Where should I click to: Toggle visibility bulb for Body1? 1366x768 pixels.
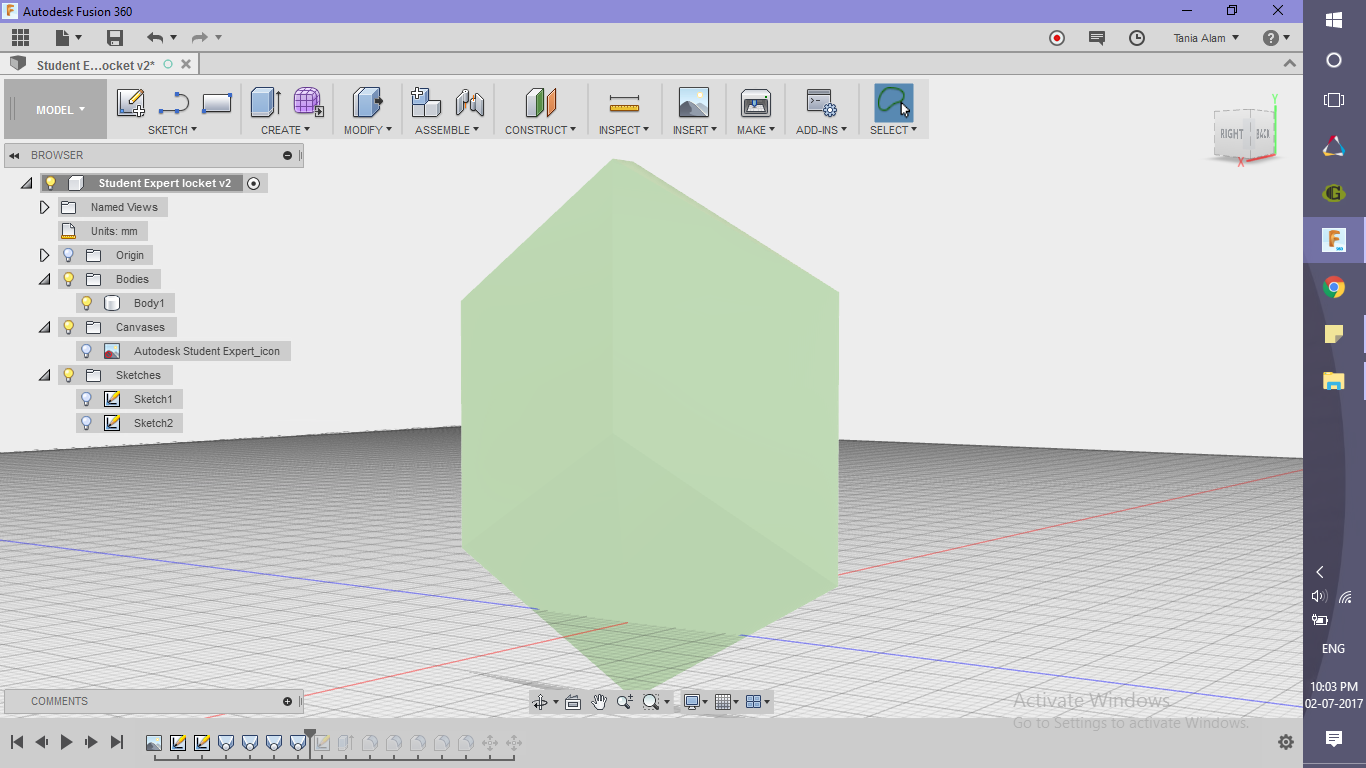tap(87, 303)
